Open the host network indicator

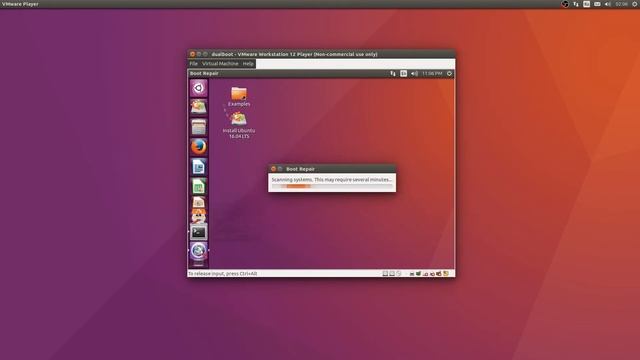click(576, 4)
